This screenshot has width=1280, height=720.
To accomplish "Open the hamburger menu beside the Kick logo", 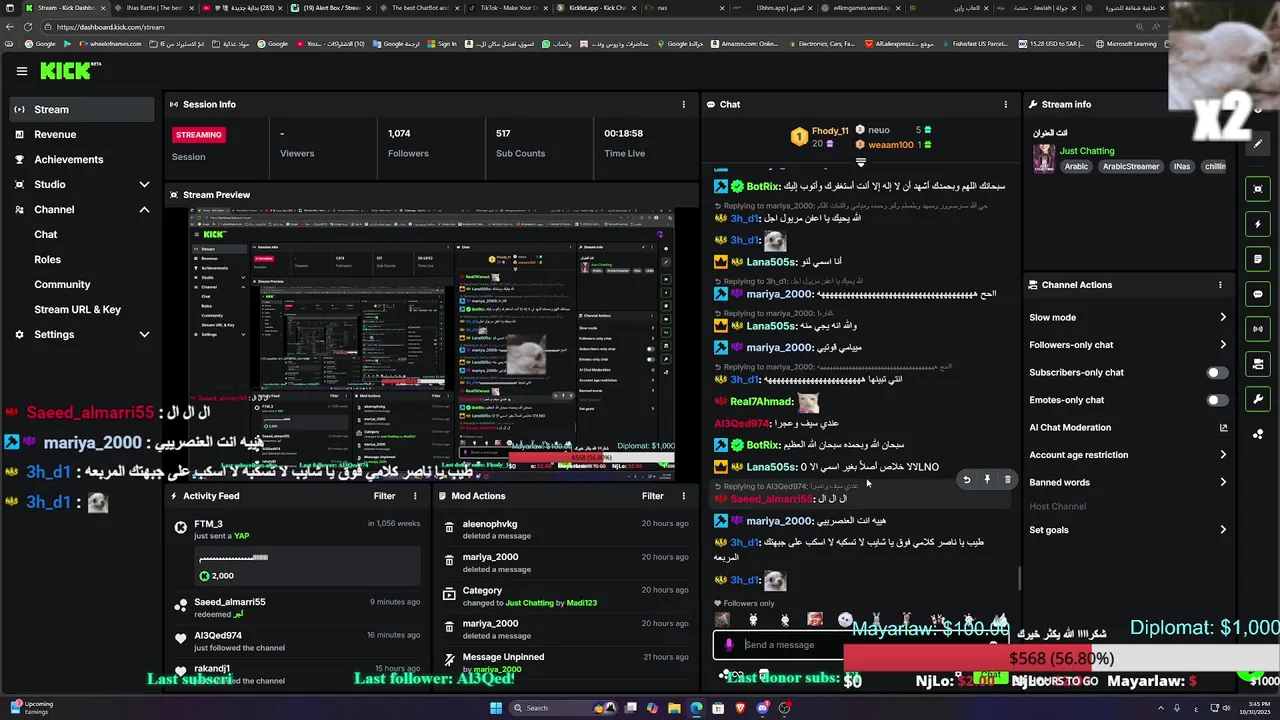I will tap(22, 71).
